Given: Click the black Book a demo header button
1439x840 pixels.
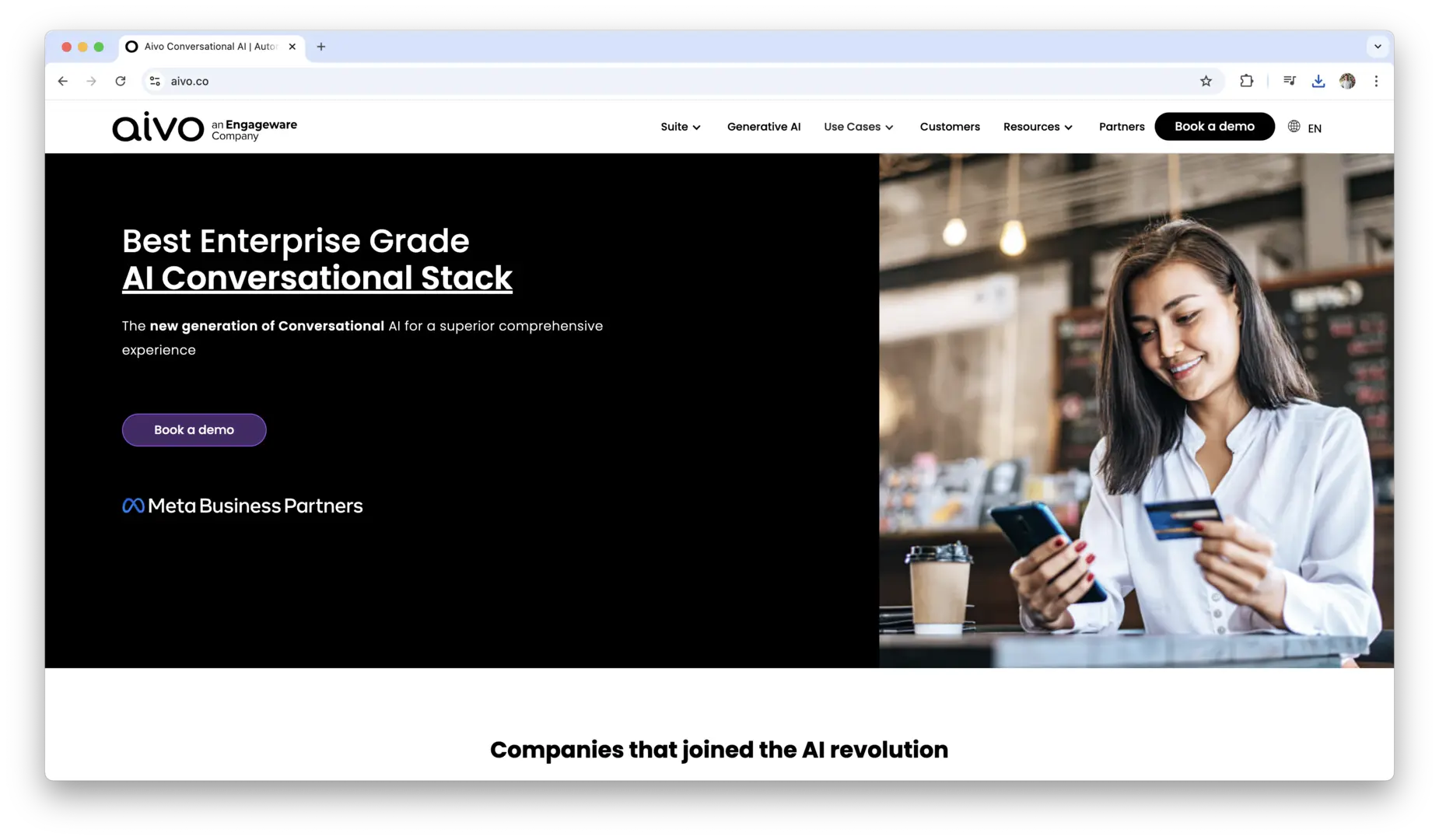Looking at the screenshot, I should [x=1213, y=126].
